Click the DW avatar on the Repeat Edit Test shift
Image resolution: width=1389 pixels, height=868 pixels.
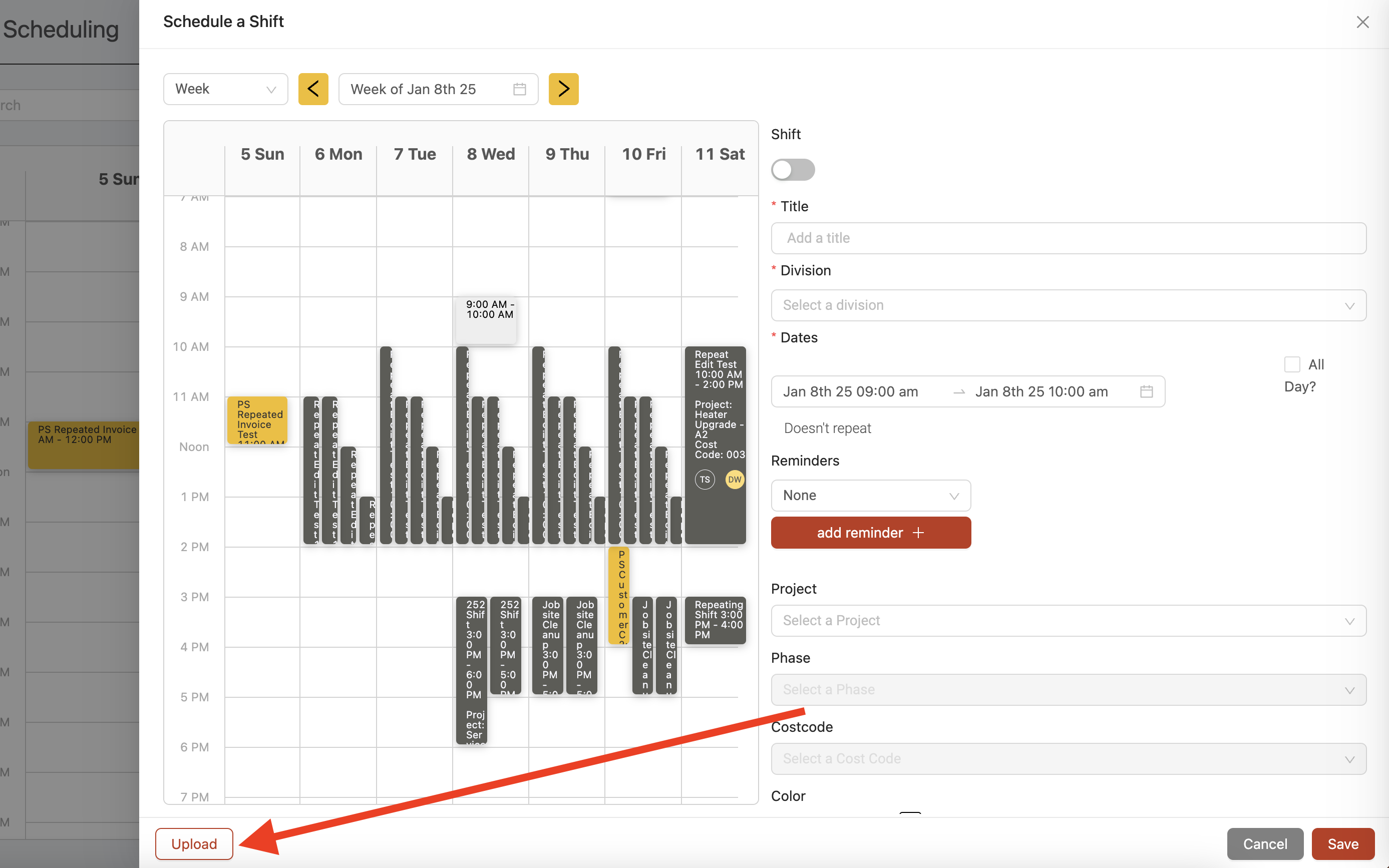tap(735, 480)
